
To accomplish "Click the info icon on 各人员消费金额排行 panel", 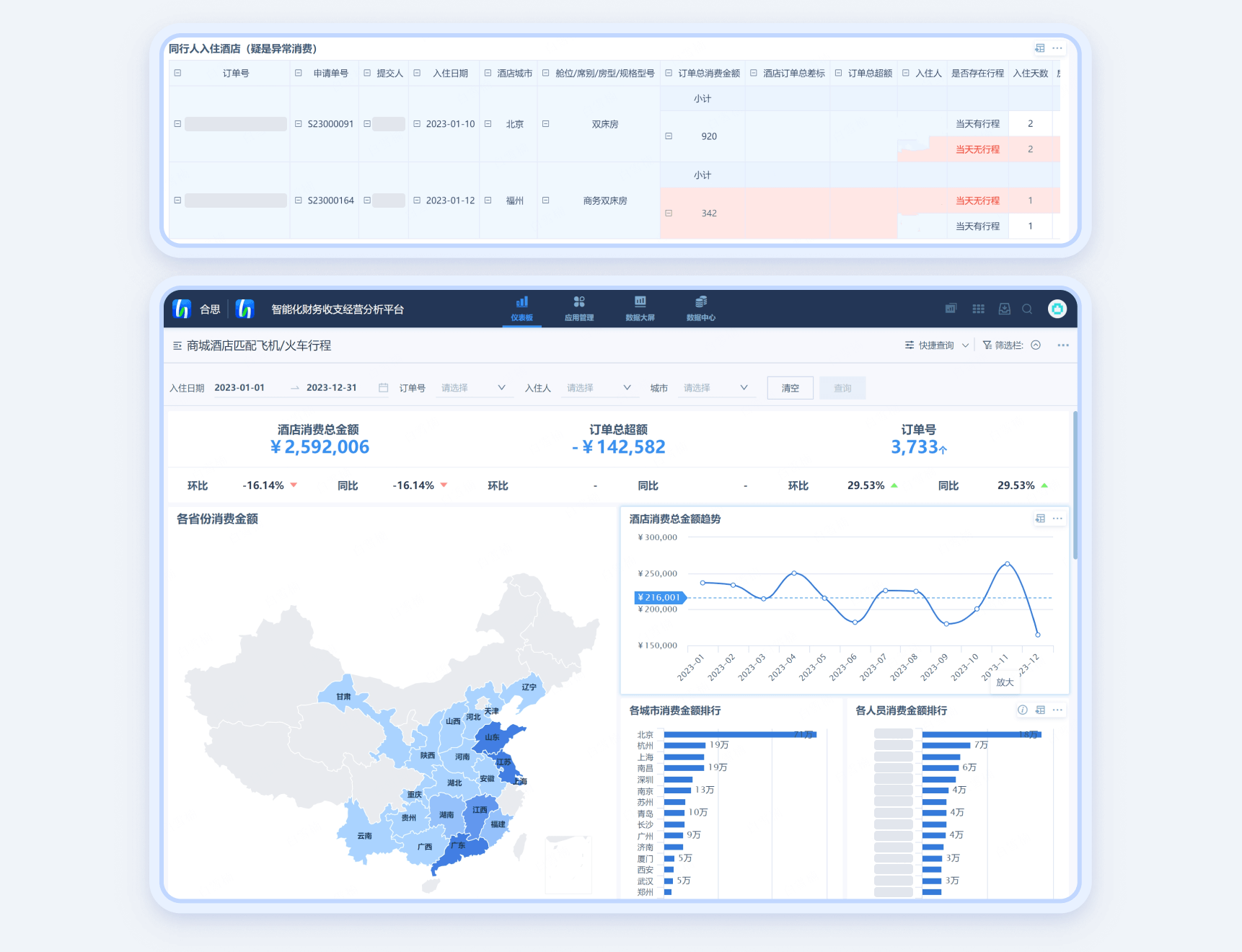I will click(x=1022, y=710).
